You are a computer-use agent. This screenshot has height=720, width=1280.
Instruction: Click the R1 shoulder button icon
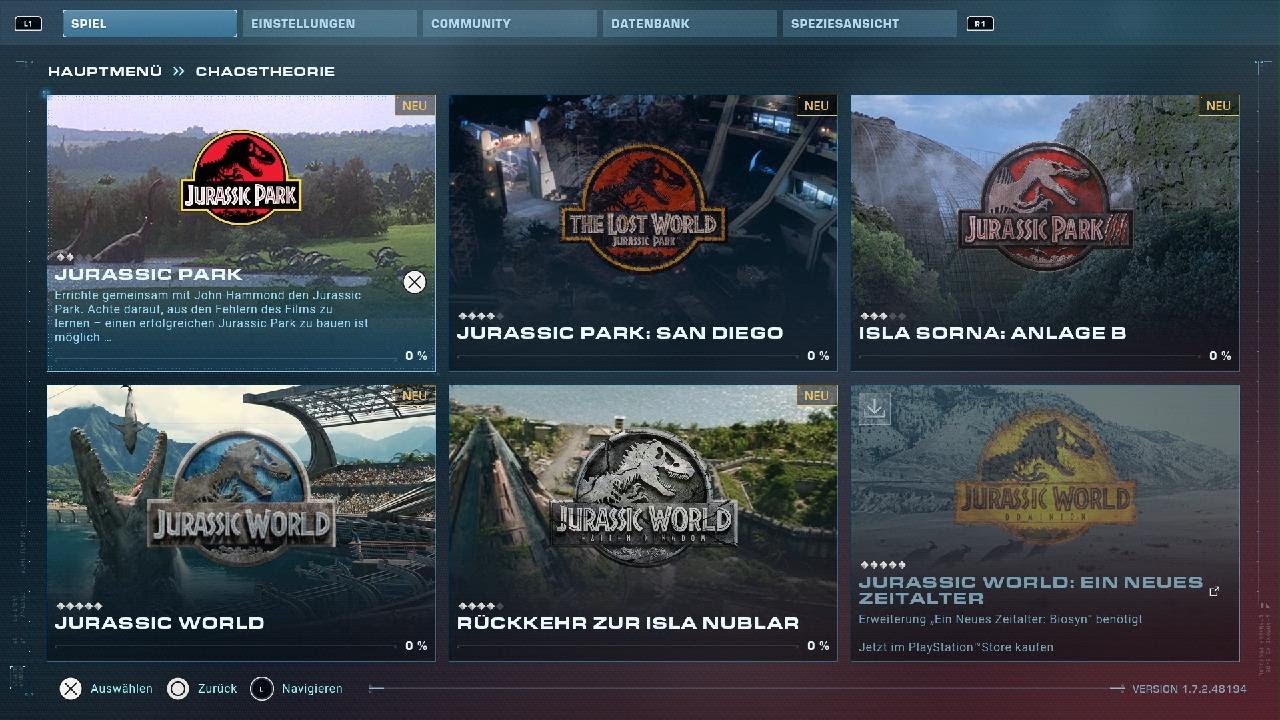click(980, 23)
